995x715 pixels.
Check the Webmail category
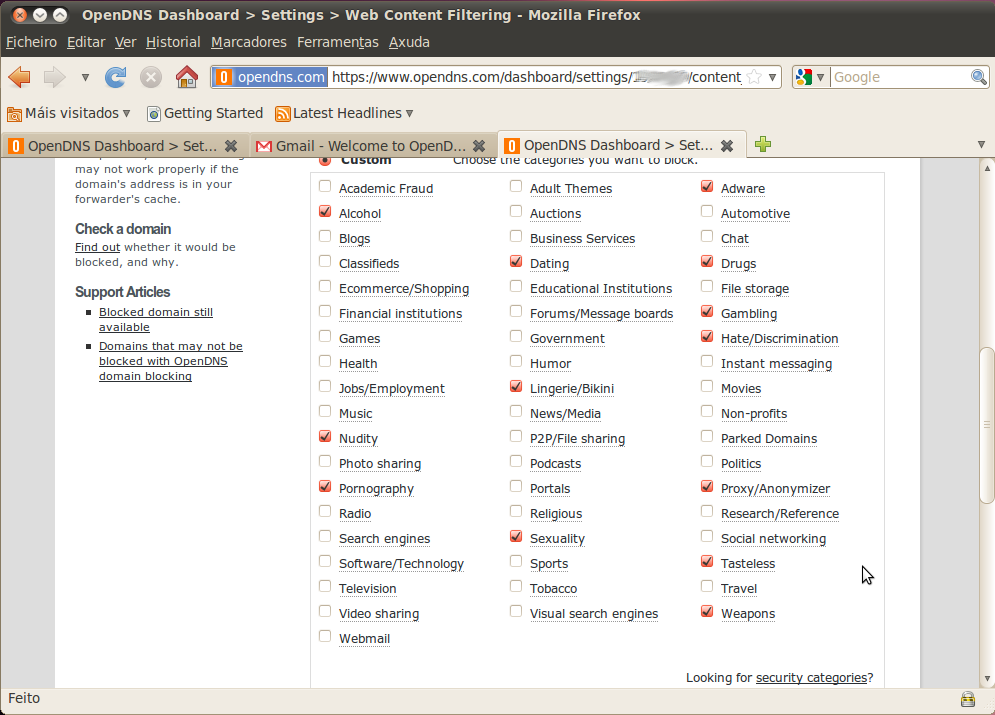click(325, 636)
